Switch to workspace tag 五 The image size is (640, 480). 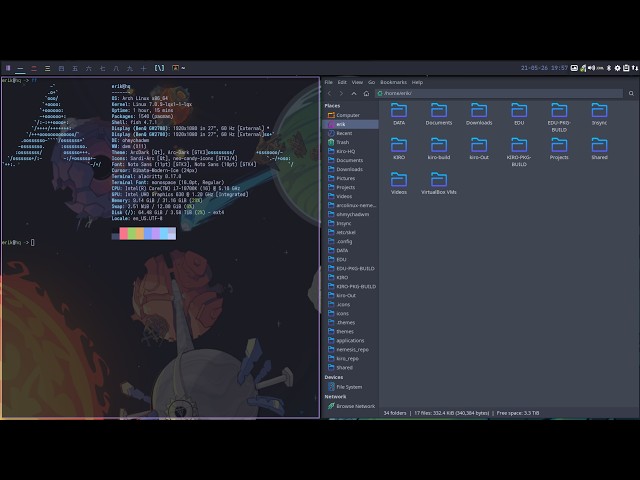pyautogui.click(x=75, y=69)
